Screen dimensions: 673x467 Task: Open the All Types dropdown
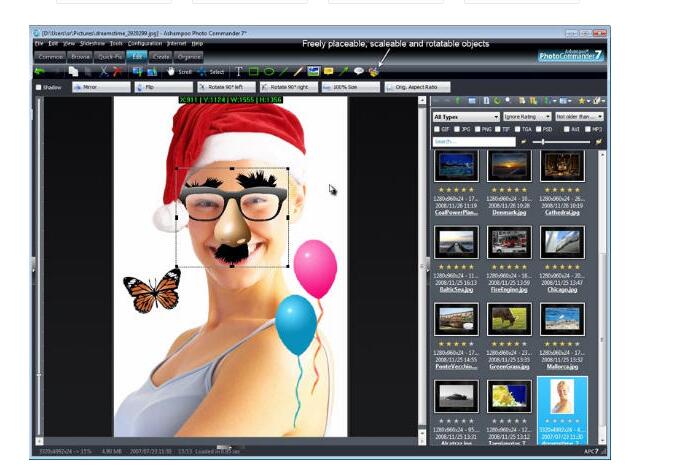464,116
